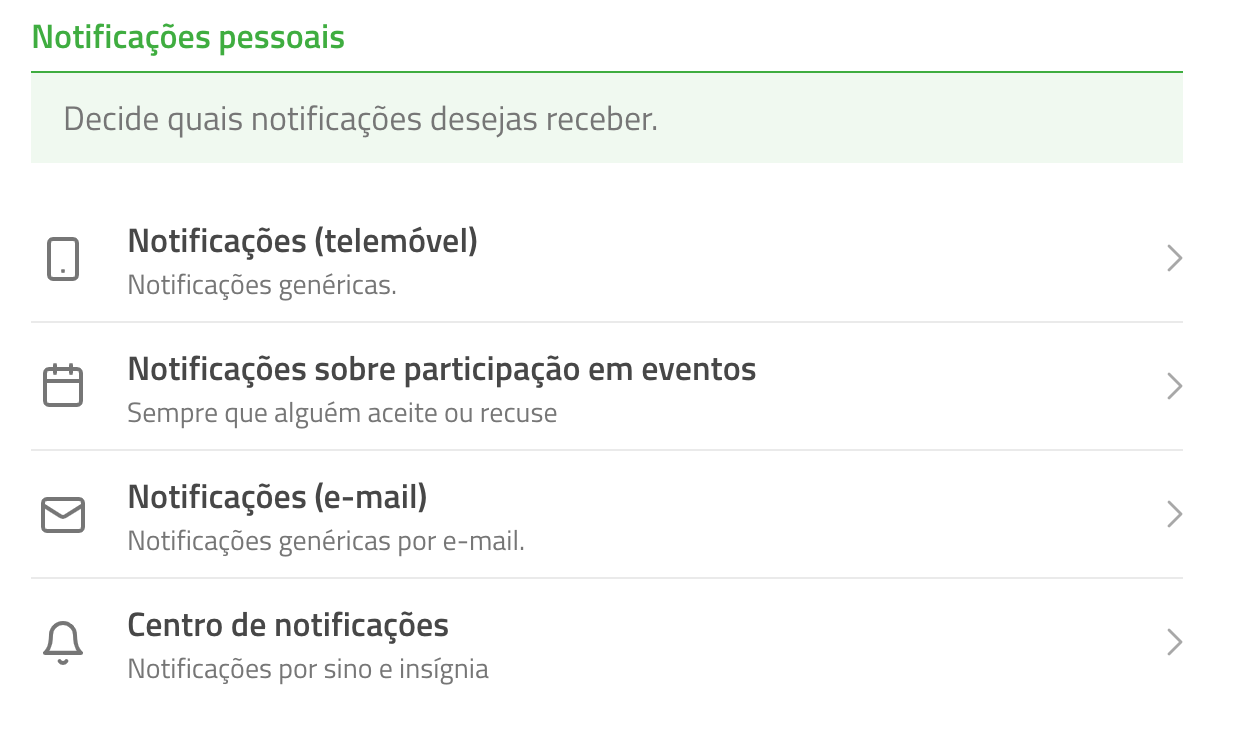Image resolution: width=1236 pixels, height=740 pixels.
Task: Expand the event participation notifications chevron
Action: pos(1175,386)
